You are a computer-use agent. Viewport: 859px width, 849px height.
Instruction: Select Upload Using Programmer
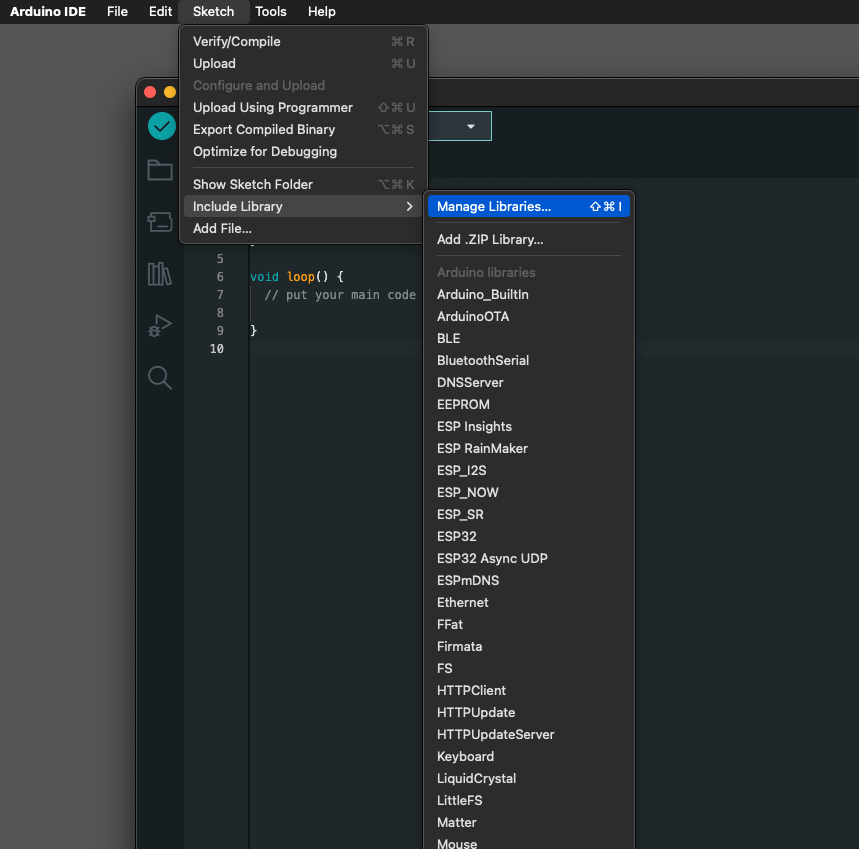point(303,107)
